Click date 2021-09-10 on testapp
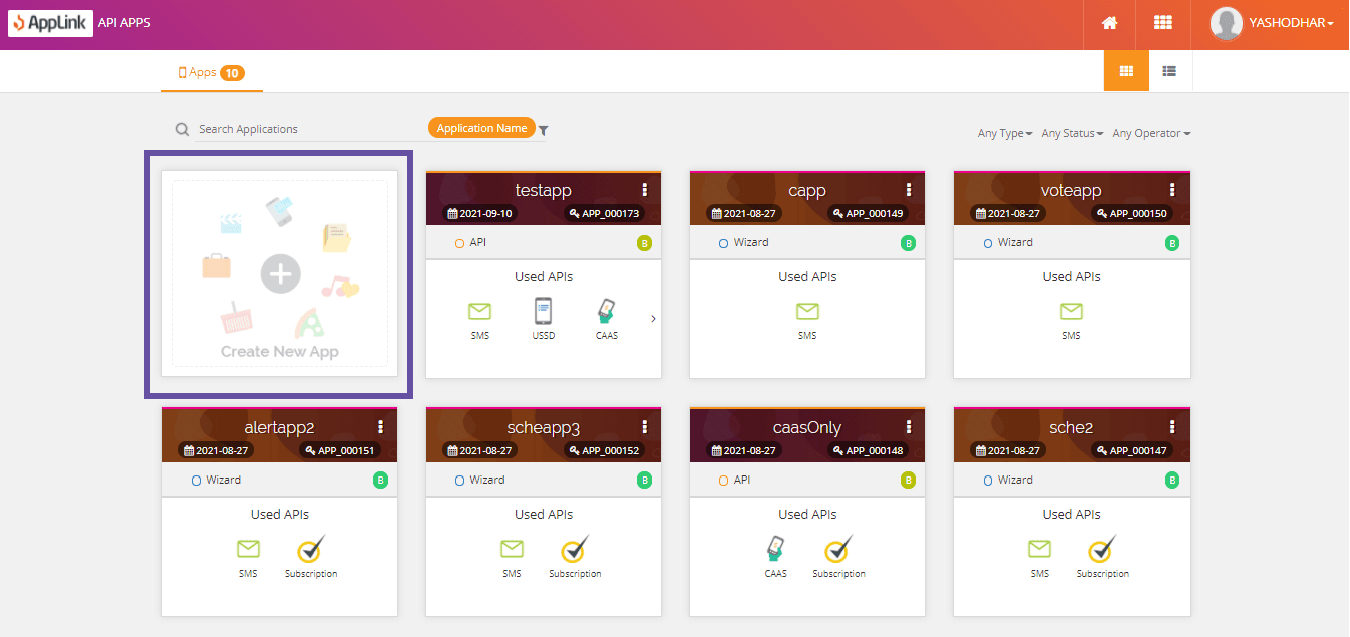1350x637 pixels. click(x=479, y=214)
